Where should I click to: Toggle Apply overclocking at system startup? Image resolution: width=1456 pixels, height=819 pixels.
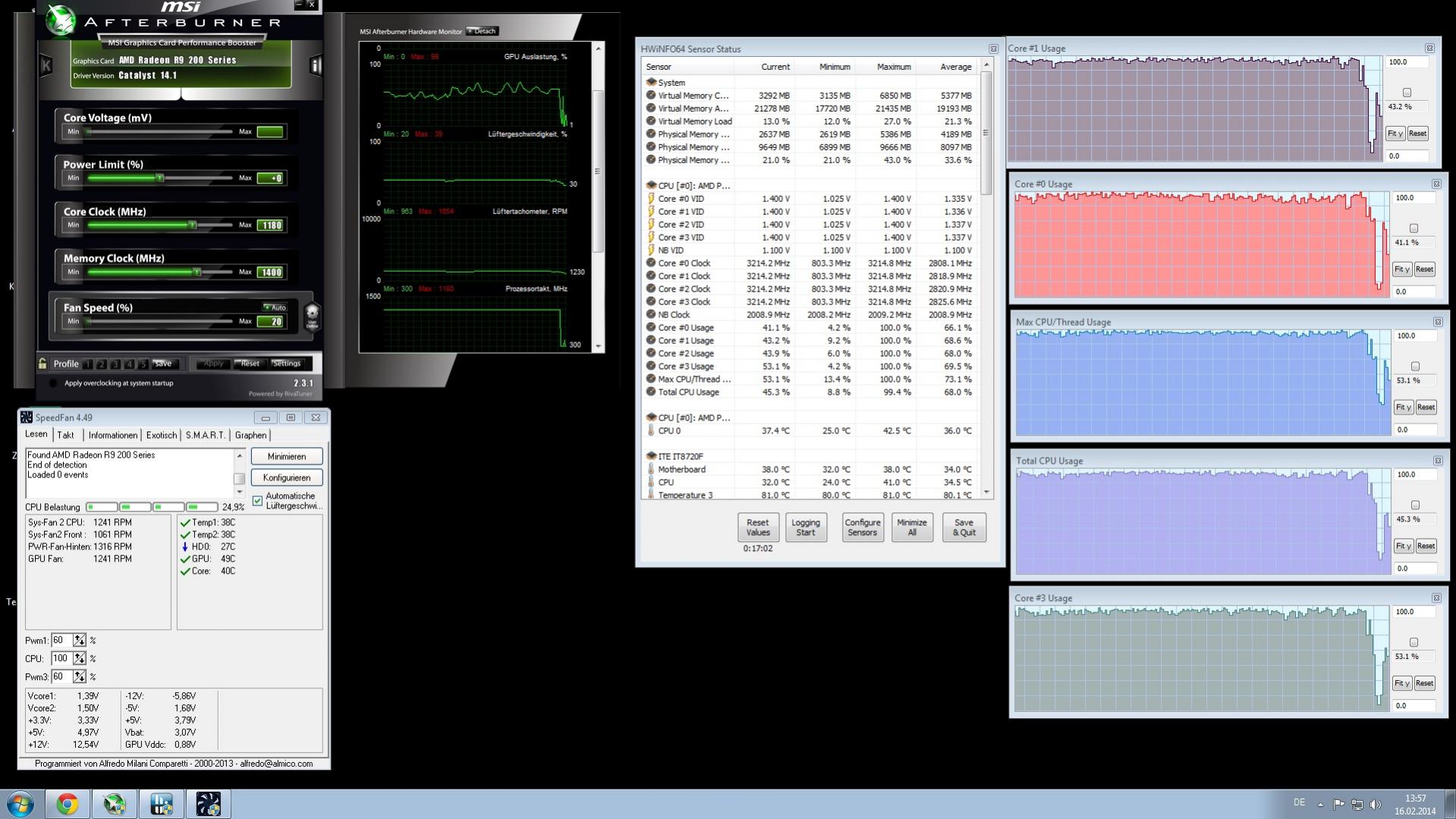[x=53, y=383]
